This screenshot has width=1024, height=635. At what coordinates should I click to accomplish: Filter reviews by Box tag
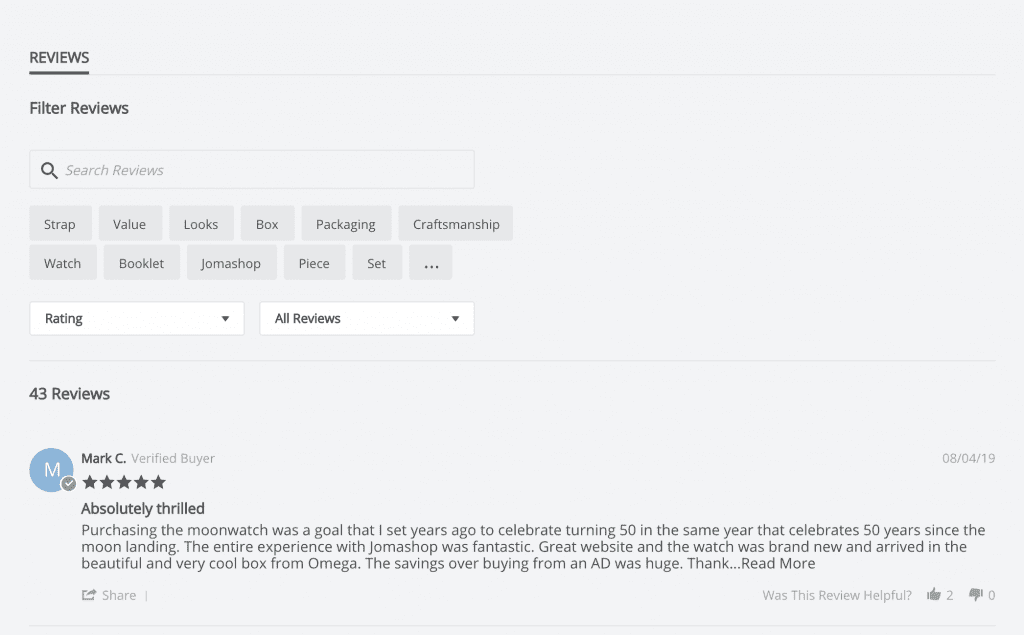coord(267,224)
